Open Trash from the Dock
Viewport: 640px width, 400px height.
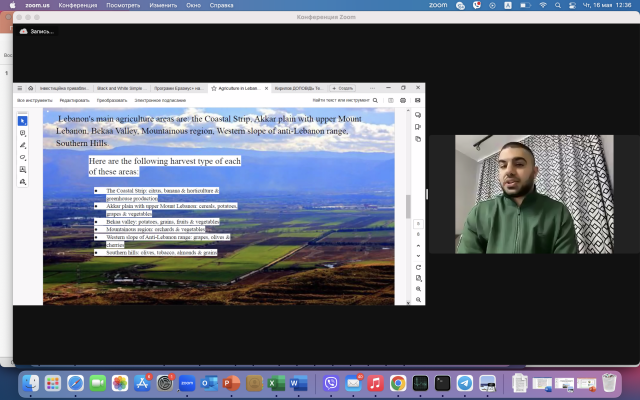(609, 383)
